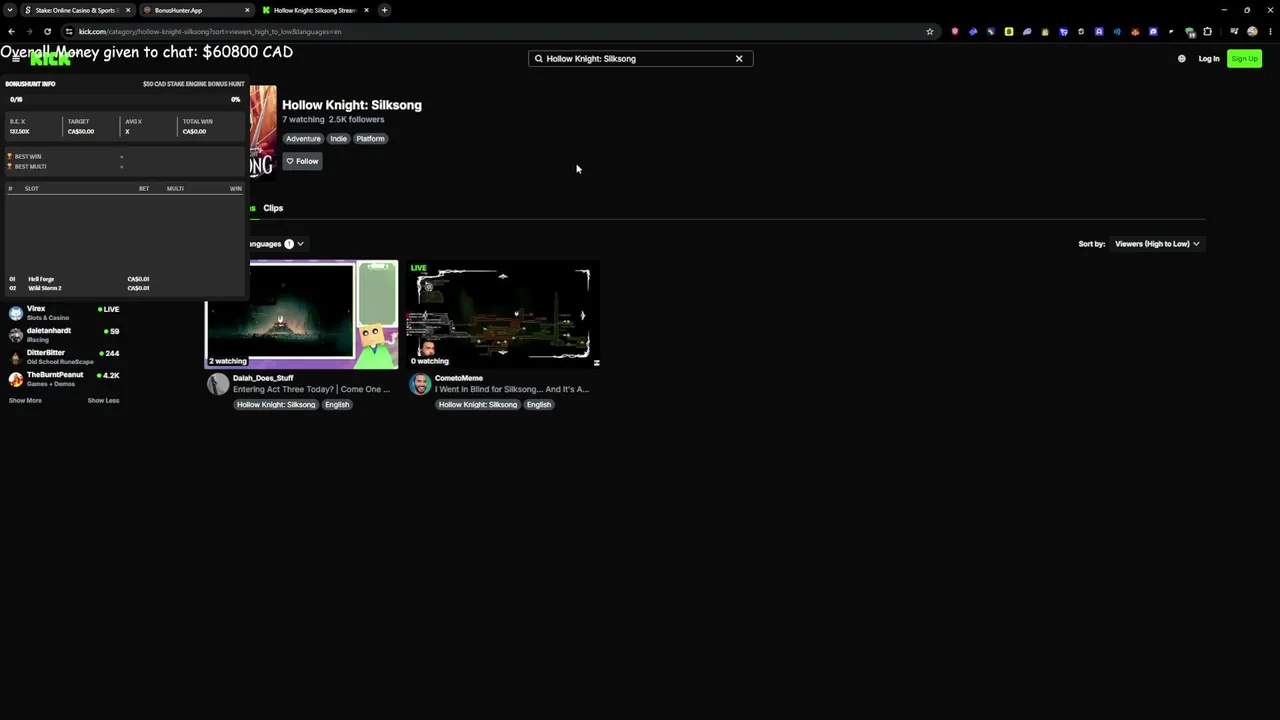
Task: Select the Indie tag
Action: pos(338,139)
